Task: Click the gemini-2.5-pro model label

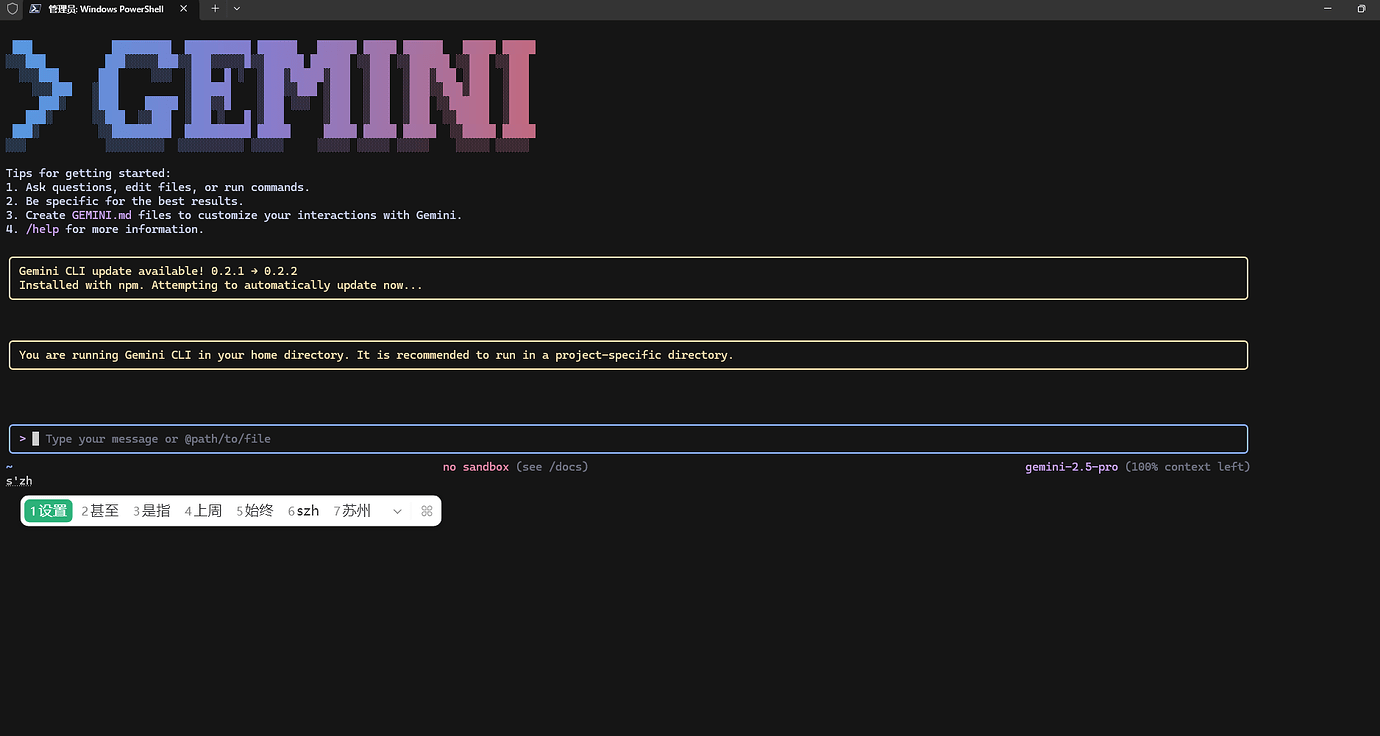Action: [1071, 467]
